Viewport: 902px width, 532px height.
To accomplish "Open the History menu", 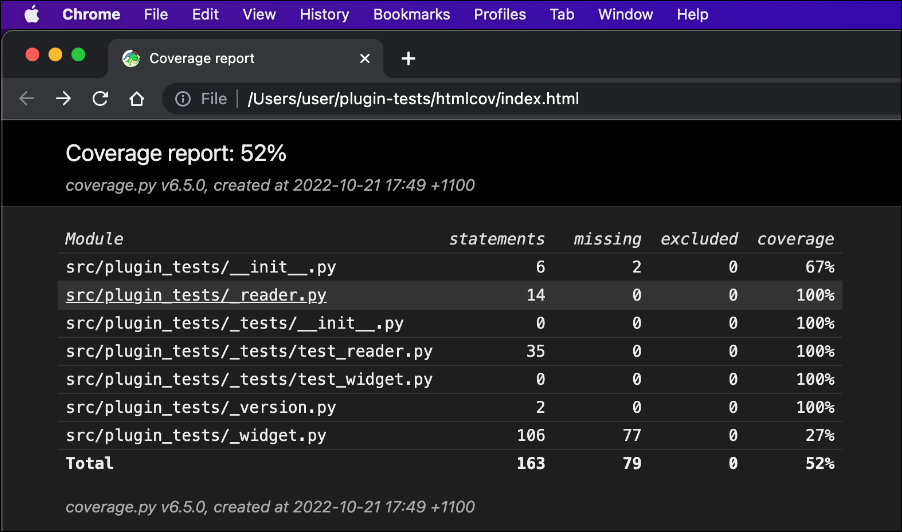I will click(324, 15).
